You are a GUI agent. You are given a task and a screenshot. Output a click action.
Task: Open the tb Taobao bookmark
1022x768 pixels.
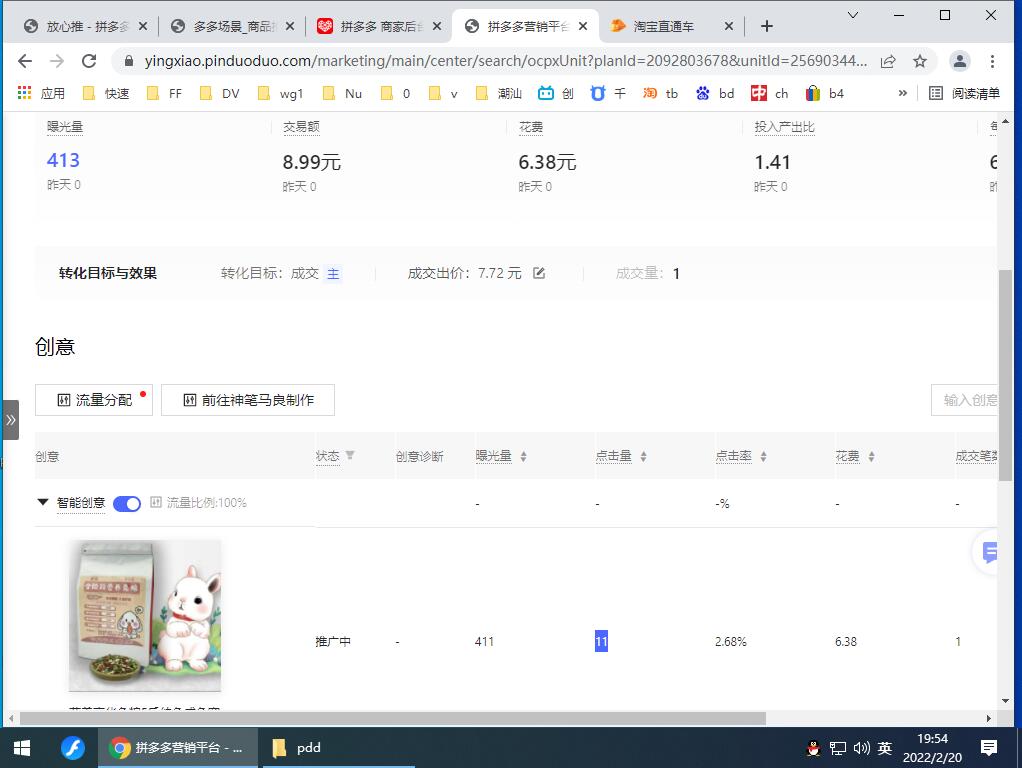pyautogui.click(x=661, y=93)
